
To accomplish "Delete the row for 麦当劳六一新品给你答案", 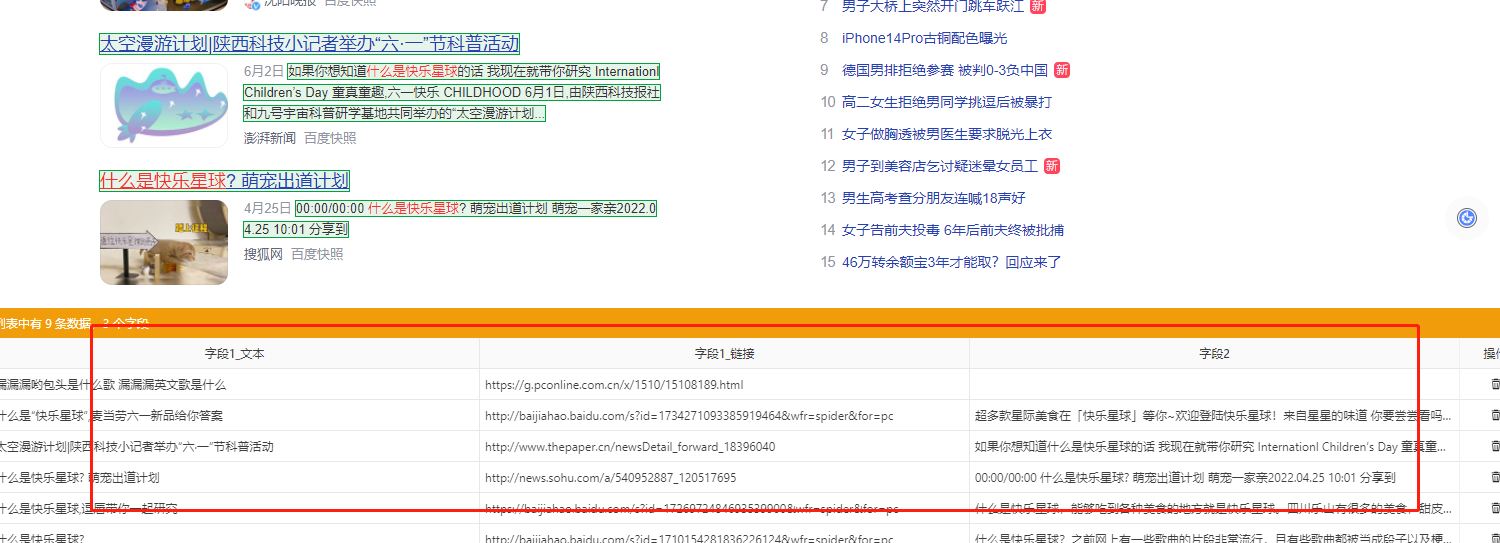I will pos(1495,415).
